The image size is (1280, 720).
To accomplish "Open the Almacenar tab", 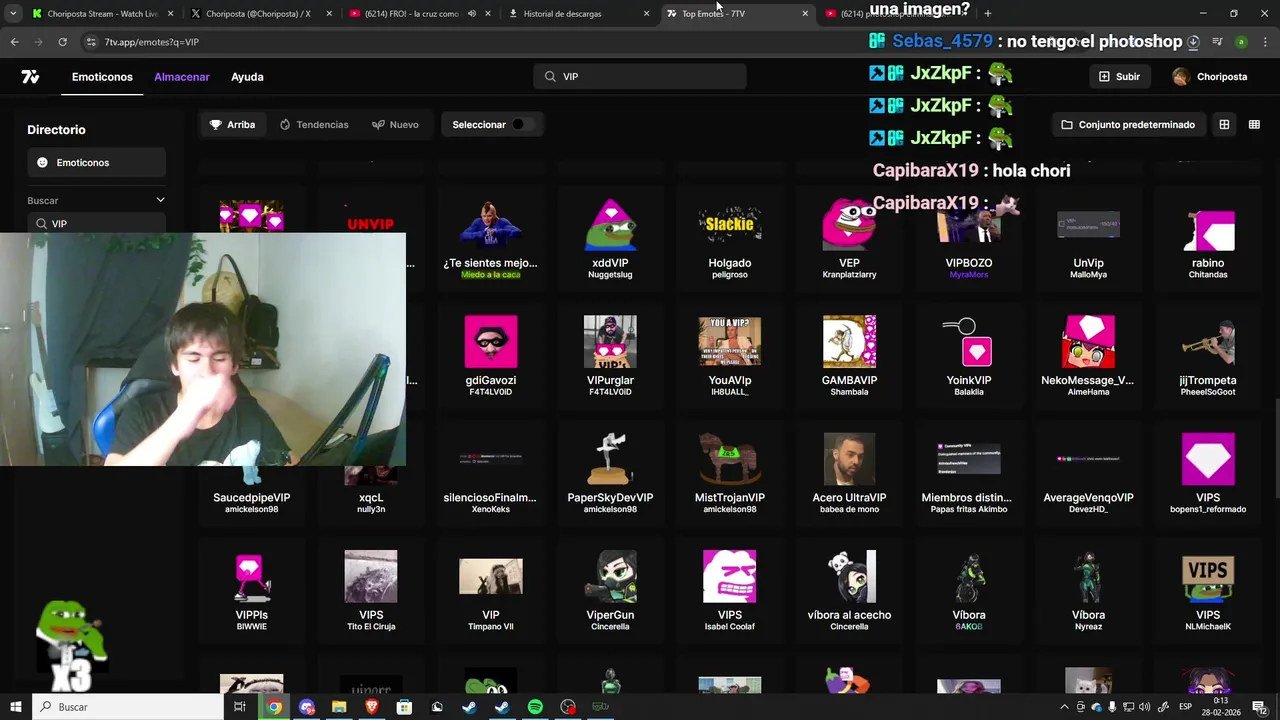I will (x=182, y=77).
